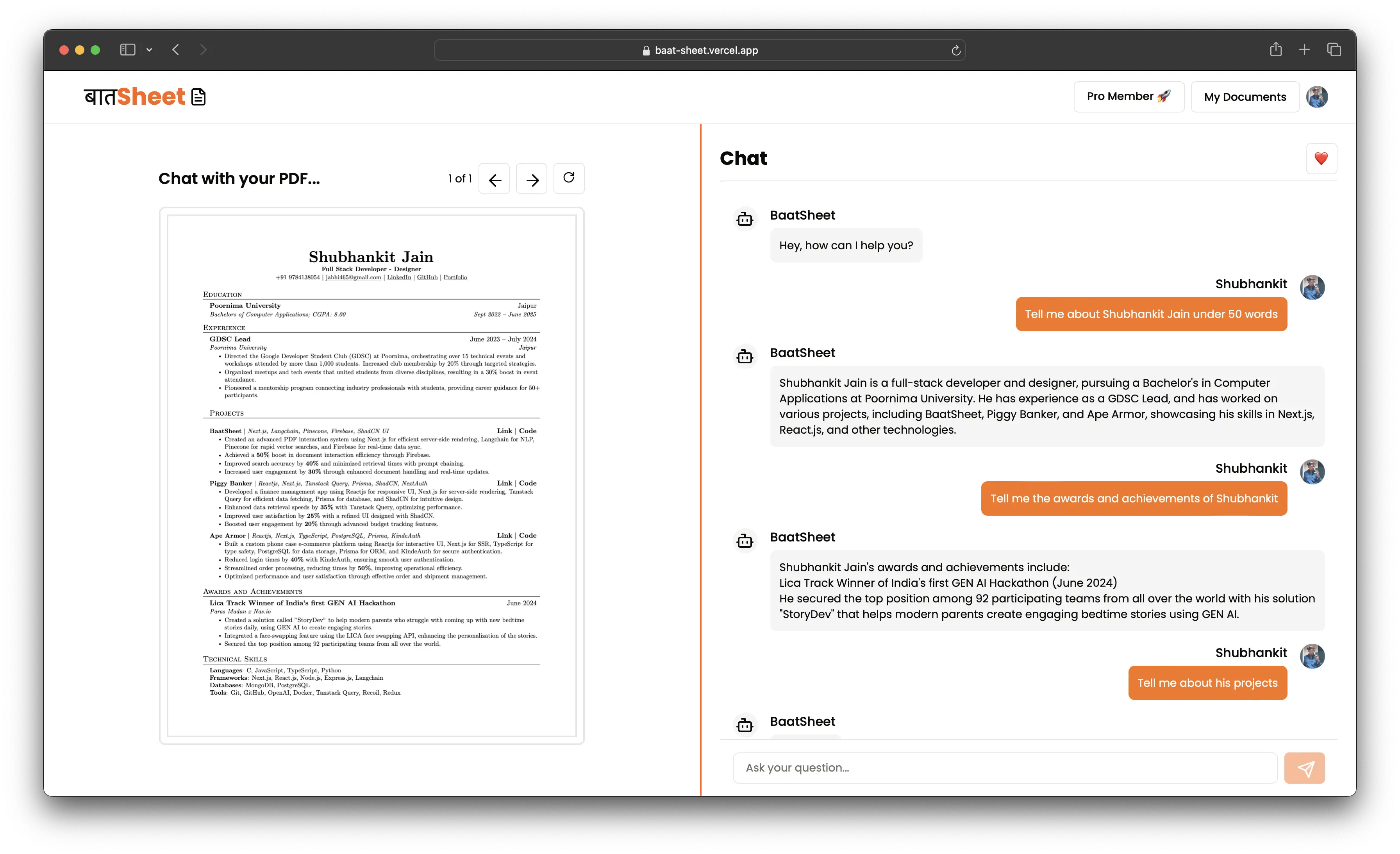This screenshot has height=854, width=1400.
Task: Click the 'Shubhankit Jain' resume title
Action: (371, 257)
